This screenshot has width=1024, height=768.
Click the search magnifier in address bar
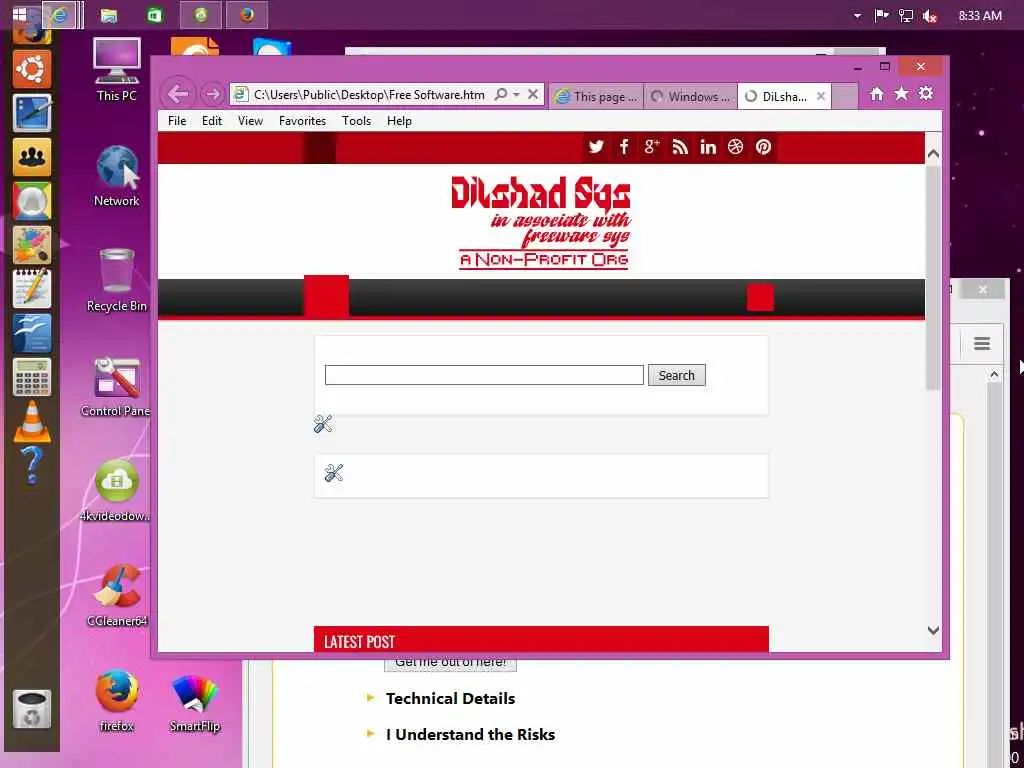(500, 95)
